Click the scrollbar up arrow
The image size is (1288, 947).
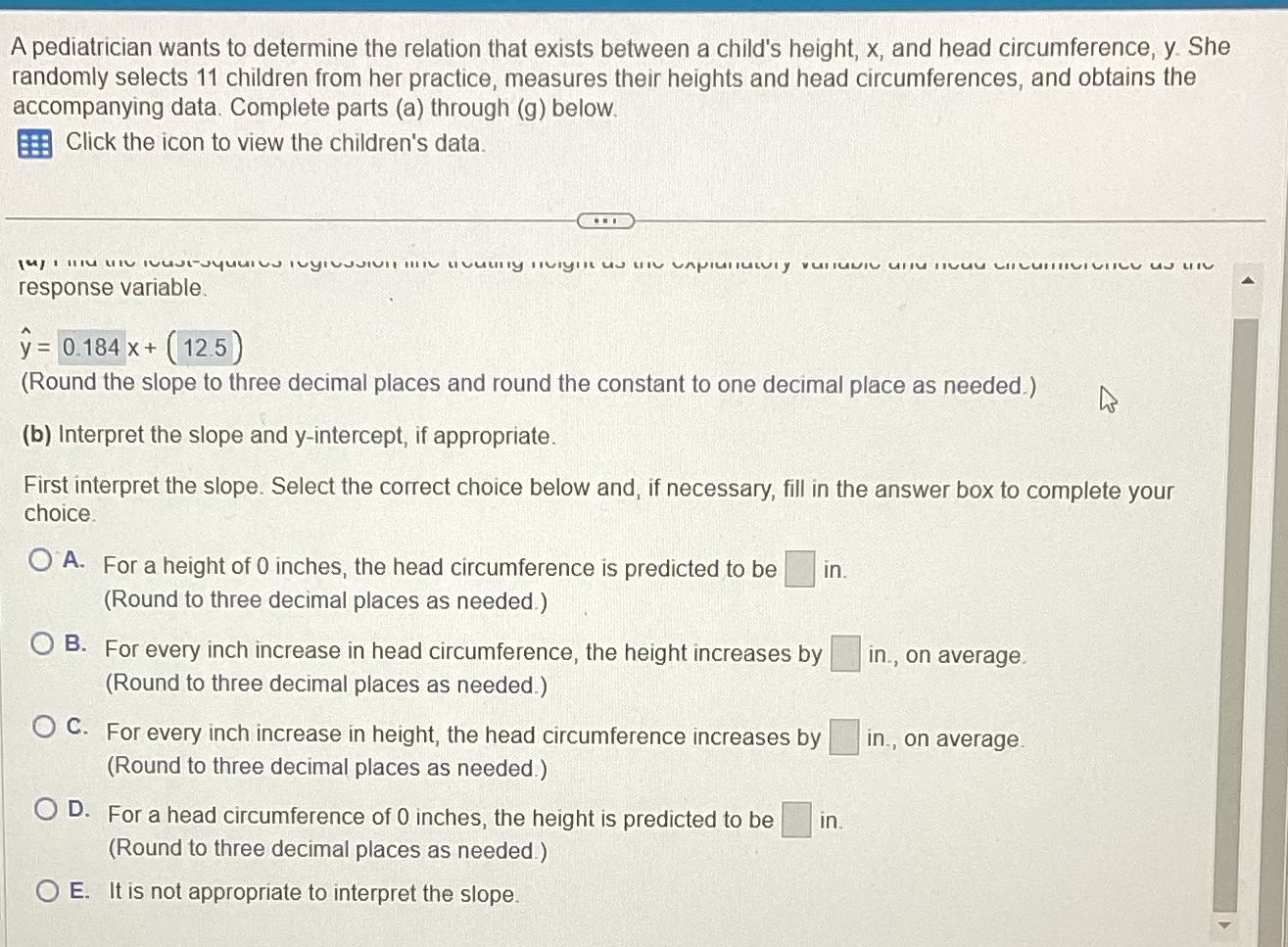pyautogui.click(x=1247, y=279)
